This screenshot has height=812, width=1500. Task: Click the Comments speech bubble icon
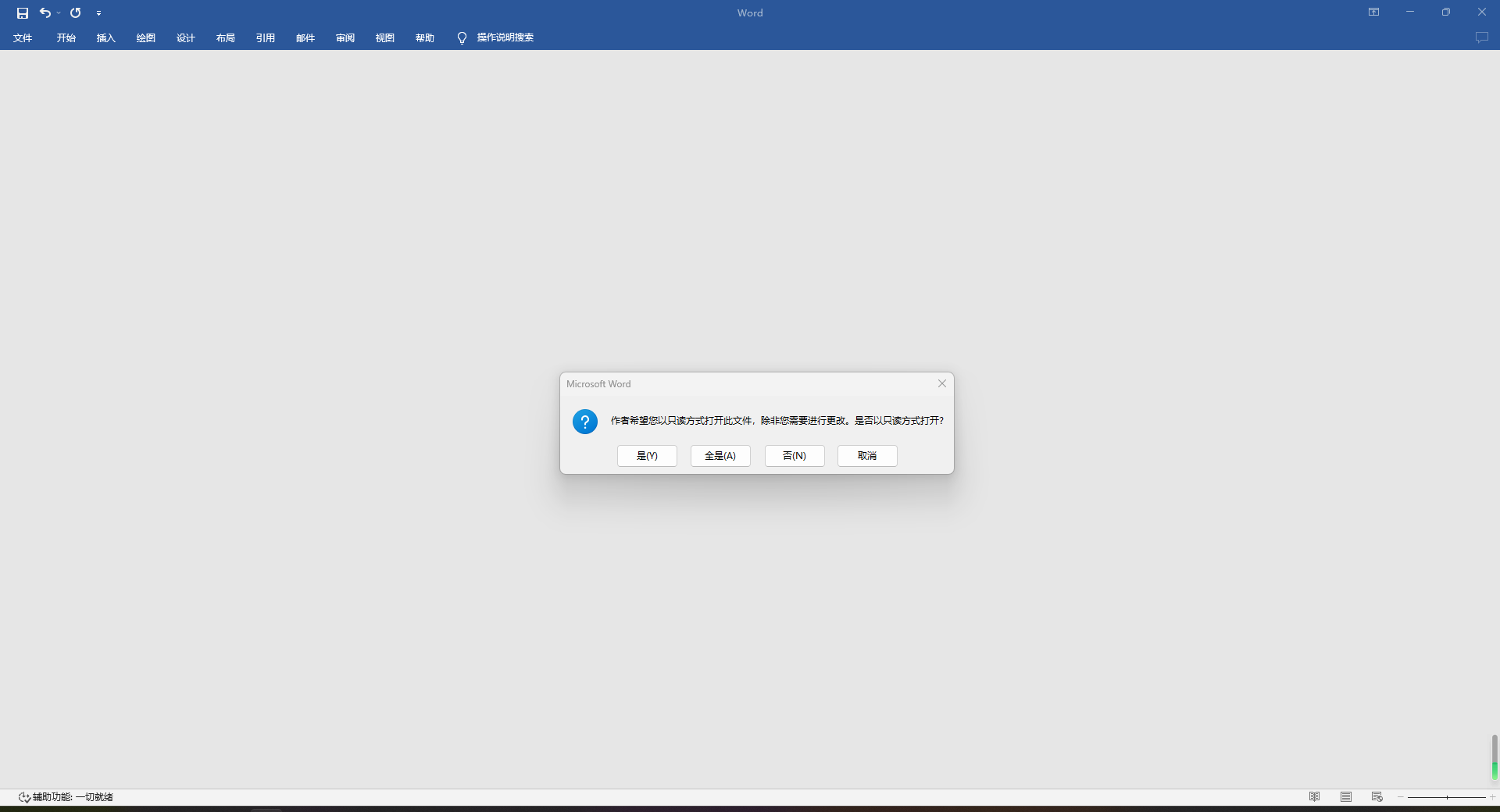[1481, 37]
